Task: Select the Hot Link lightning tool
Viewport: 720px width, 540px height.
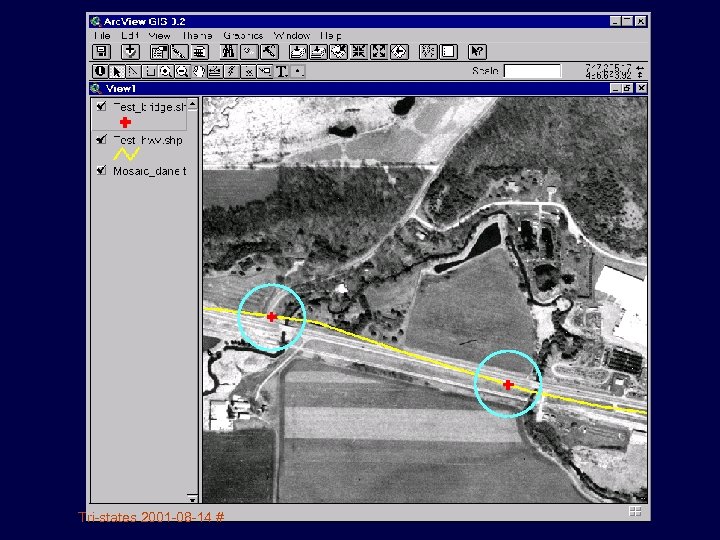Action: coord(232,72)
